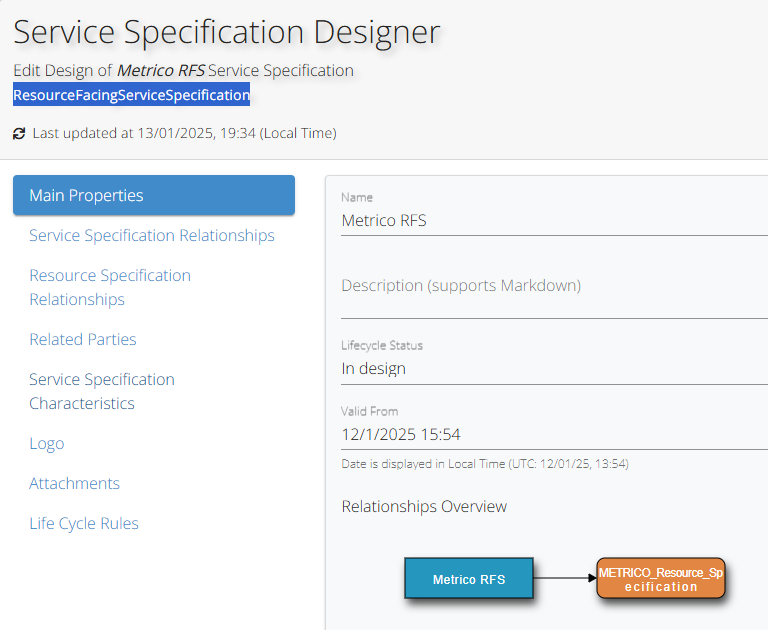The image size is (768, 630).
Task: Select the Related Parties menu item
Action: (83, 339)
